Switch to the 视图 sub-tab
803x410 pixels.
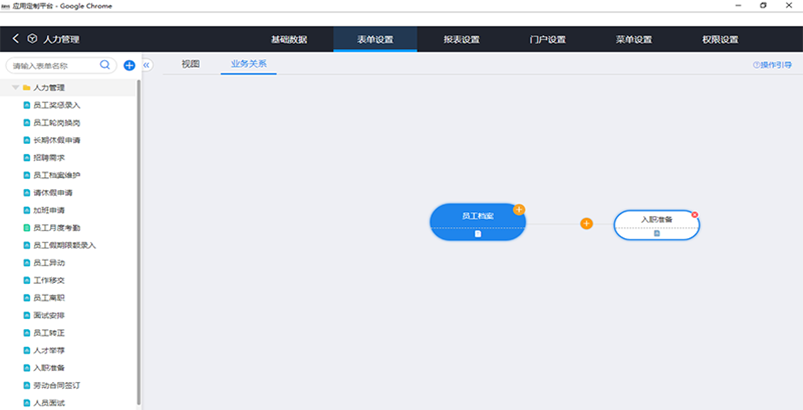point(191,64)
